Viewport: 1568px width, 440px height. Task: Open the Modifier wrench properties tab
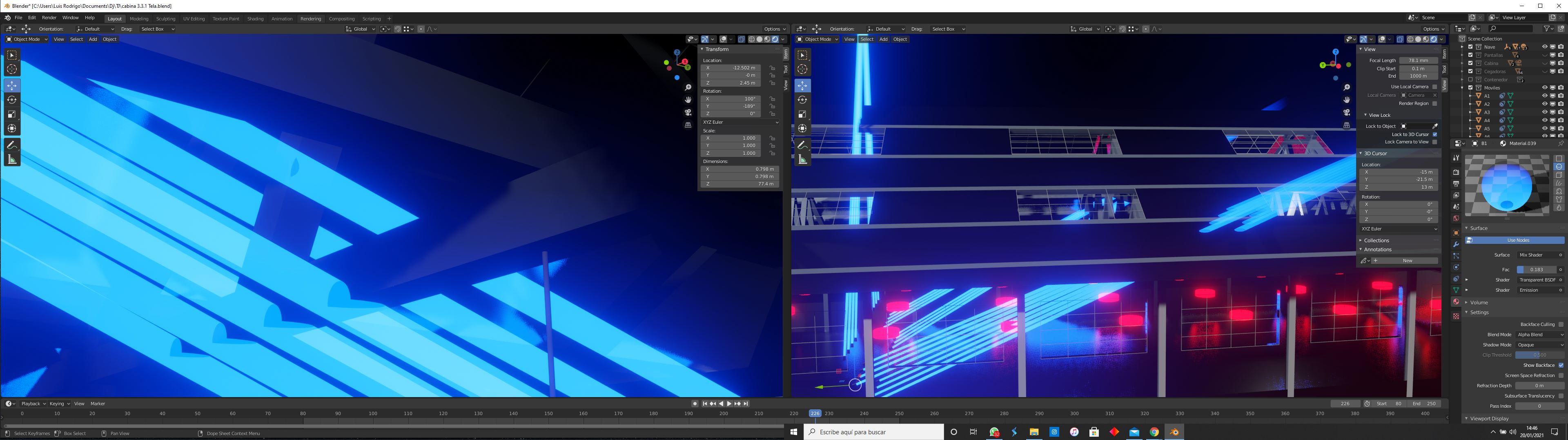click(x=1456, y=244)
